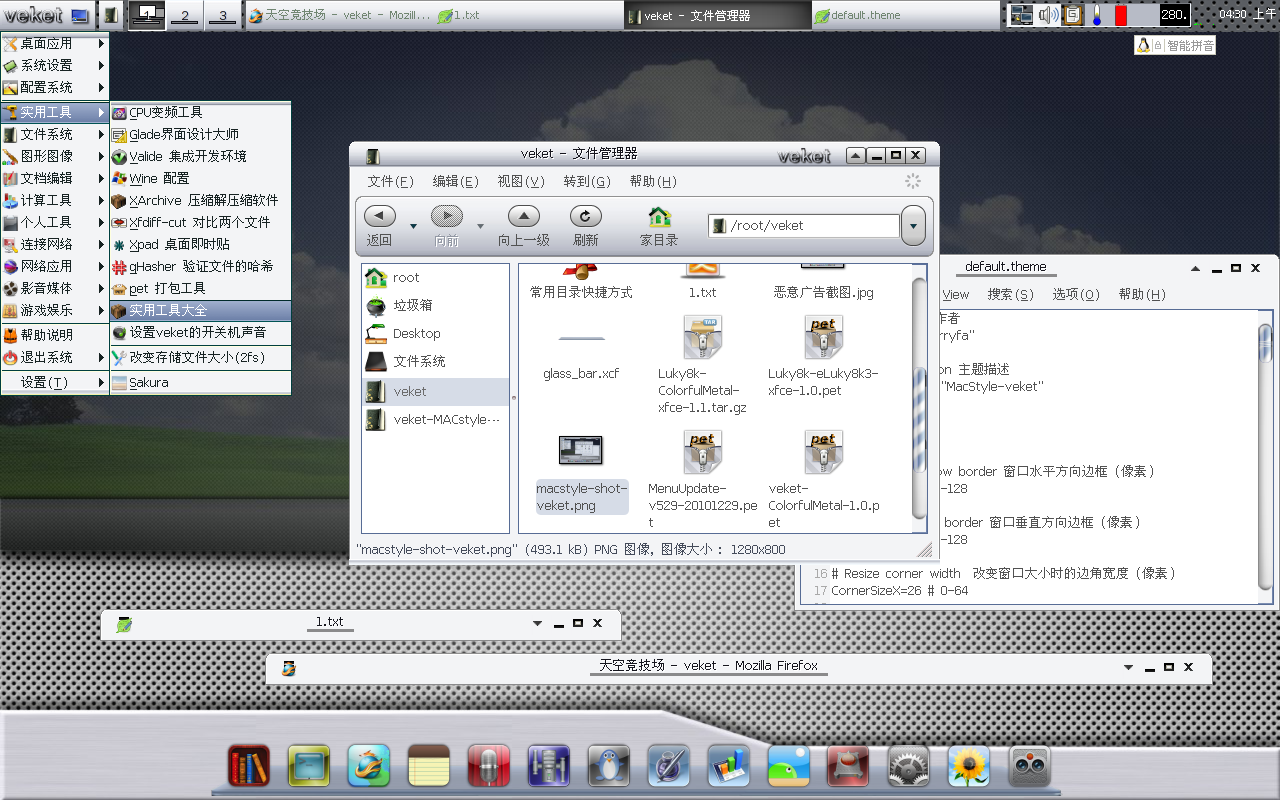This screenshot has height=800, width=1280.
Task: Expand 设置(T) submenu in start menu
Action: click(x=55, y=382)
